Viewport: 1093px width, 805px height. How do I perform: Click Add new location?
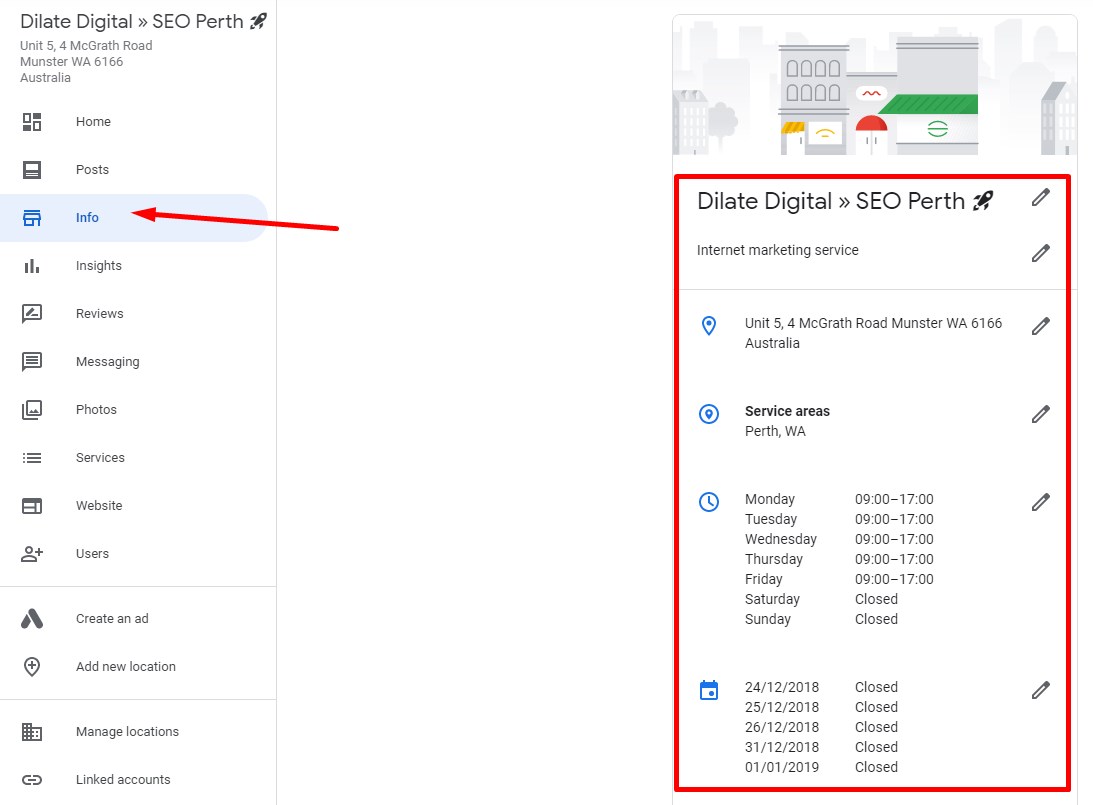(134, 667)
